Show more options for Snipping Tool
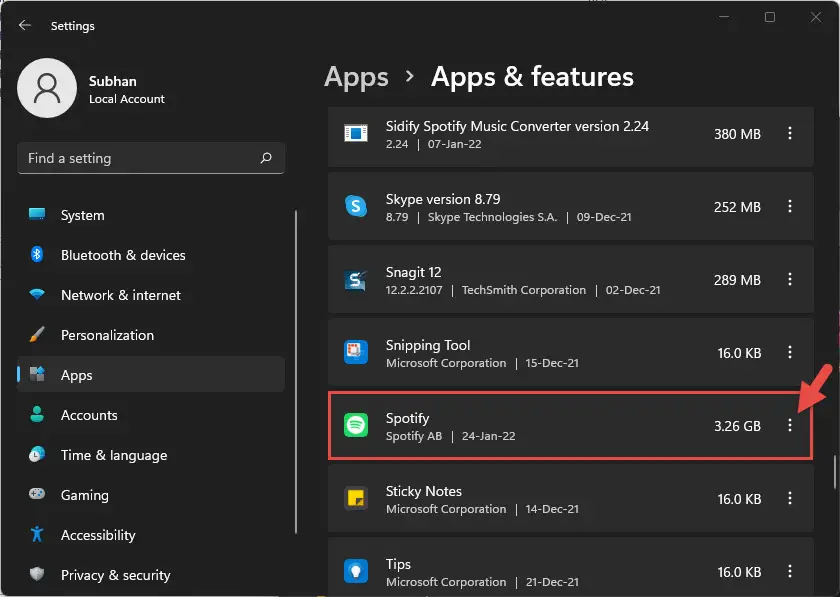The width and height of the screenshot is (840, 597). pyautogui.click(x=790, y=352)
